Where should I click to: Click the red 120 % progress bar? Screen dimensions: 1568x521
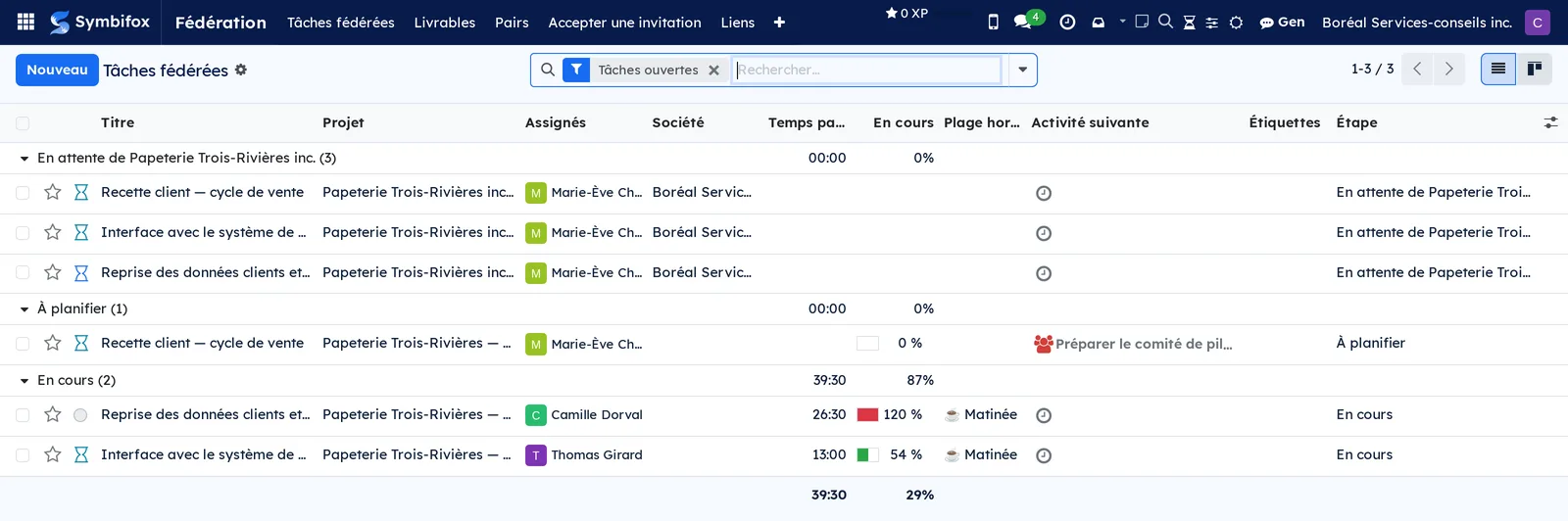(x=867, y=415)
